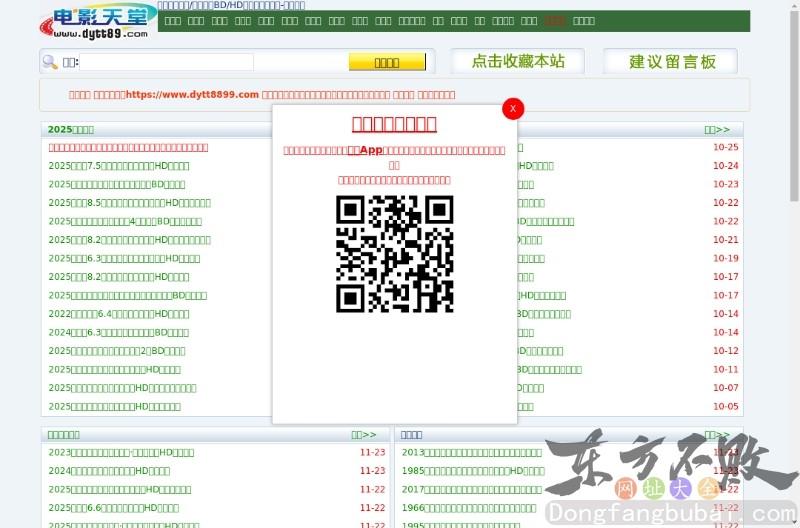Click the dytt89.com site logo

click(x=97, y=22)
